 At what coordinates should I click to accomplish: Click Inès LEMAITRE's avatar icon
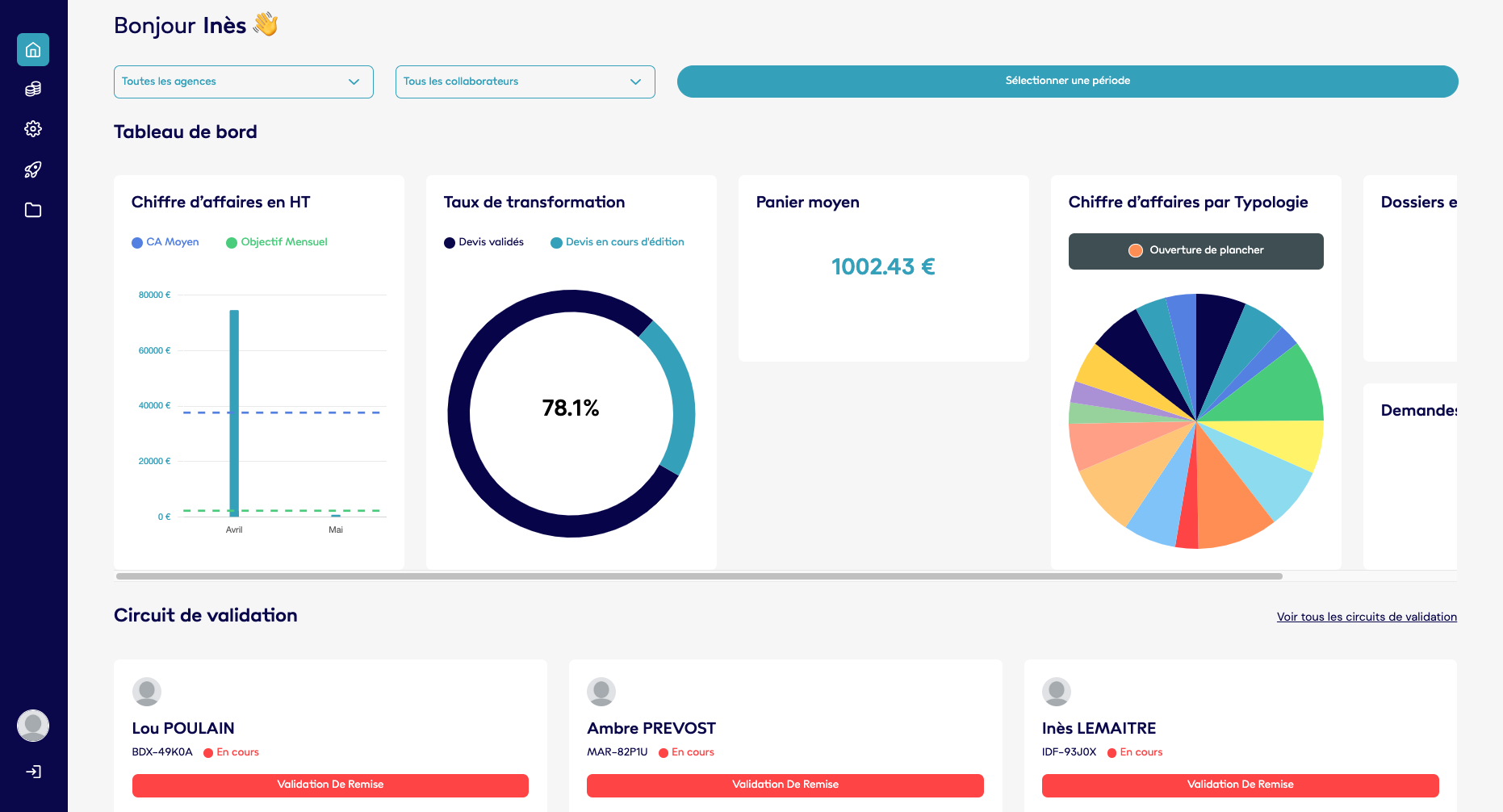tap(1057, 692)
